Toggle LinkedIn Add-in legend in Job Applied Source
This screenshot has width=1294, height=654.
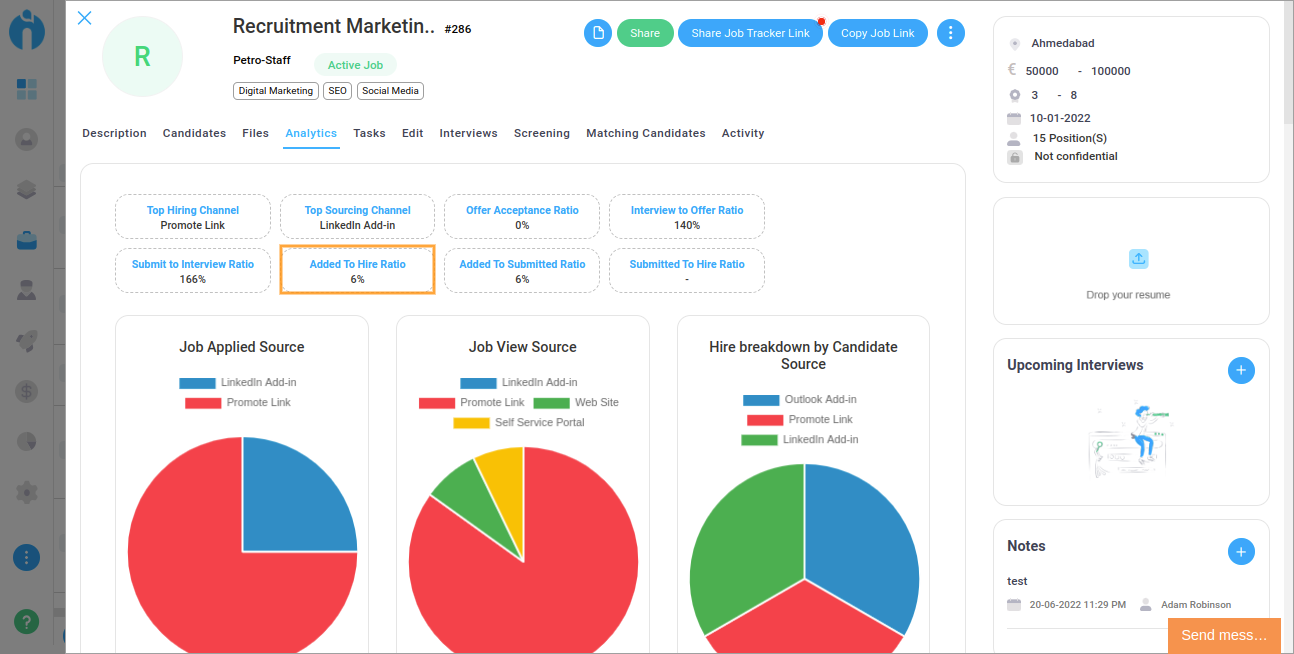coord(238,383)
